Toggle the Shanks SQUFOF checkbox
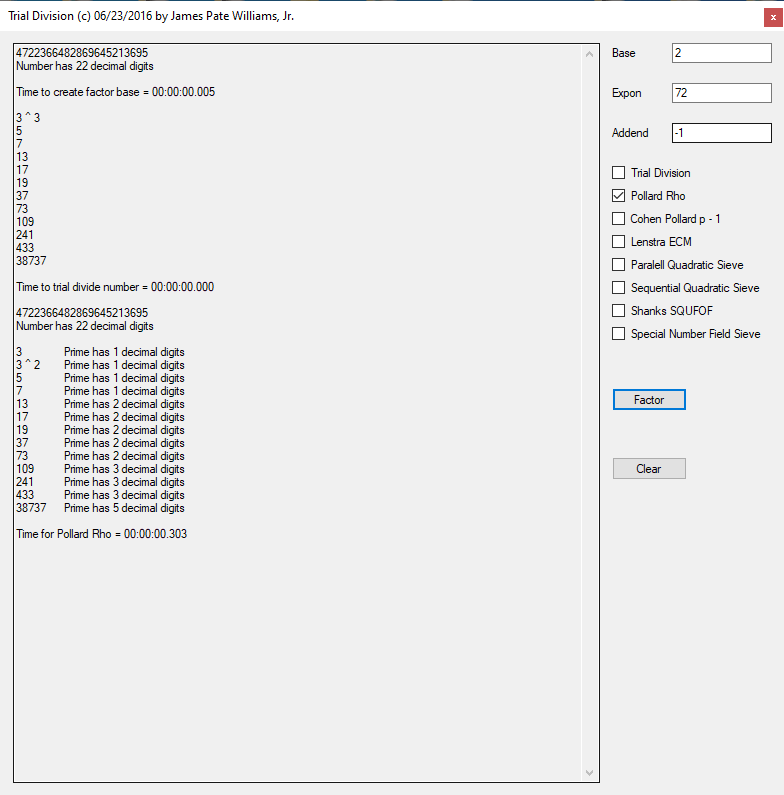 (619, 311)
